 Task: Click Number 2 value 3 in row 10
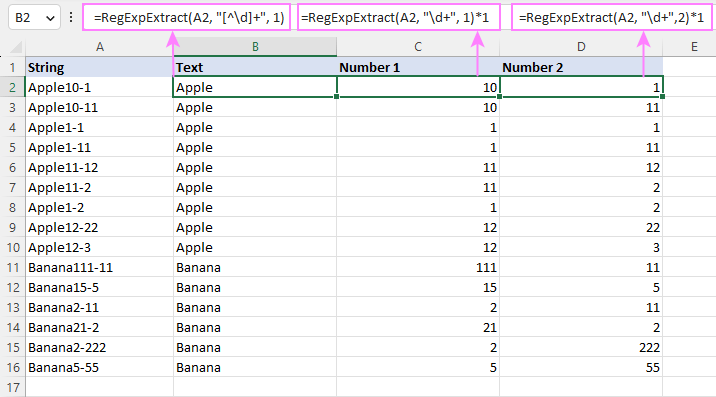(581, 247)
